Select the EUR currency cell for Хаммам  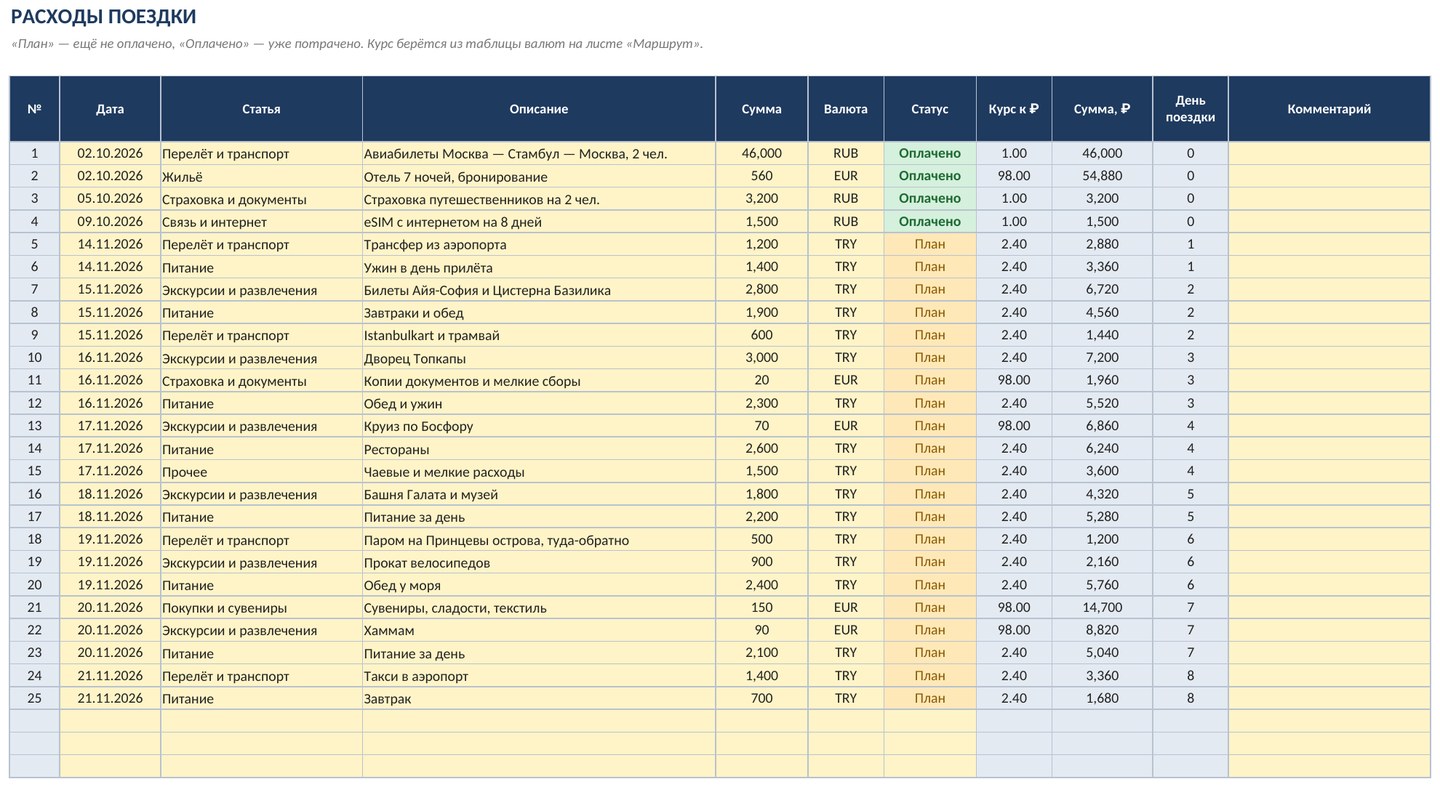(846, 630)
